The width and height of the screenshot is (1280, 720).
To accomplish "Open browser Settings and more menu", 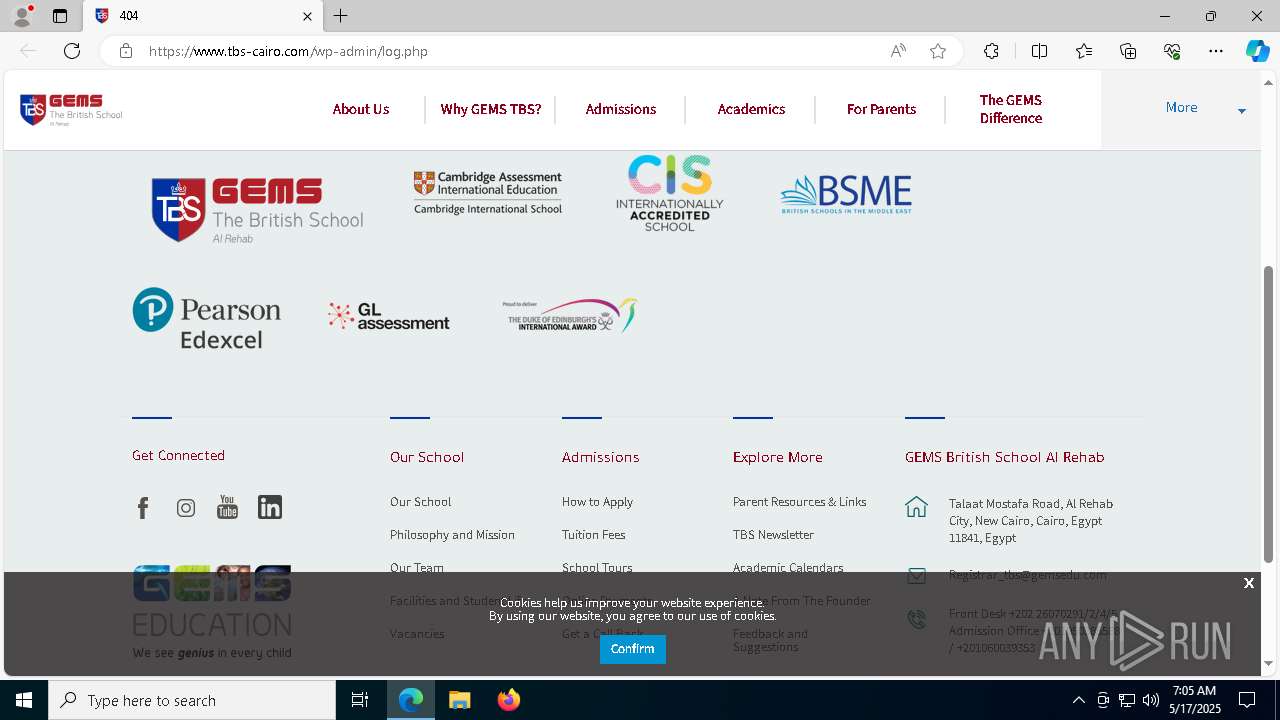I will point(1216,51).
